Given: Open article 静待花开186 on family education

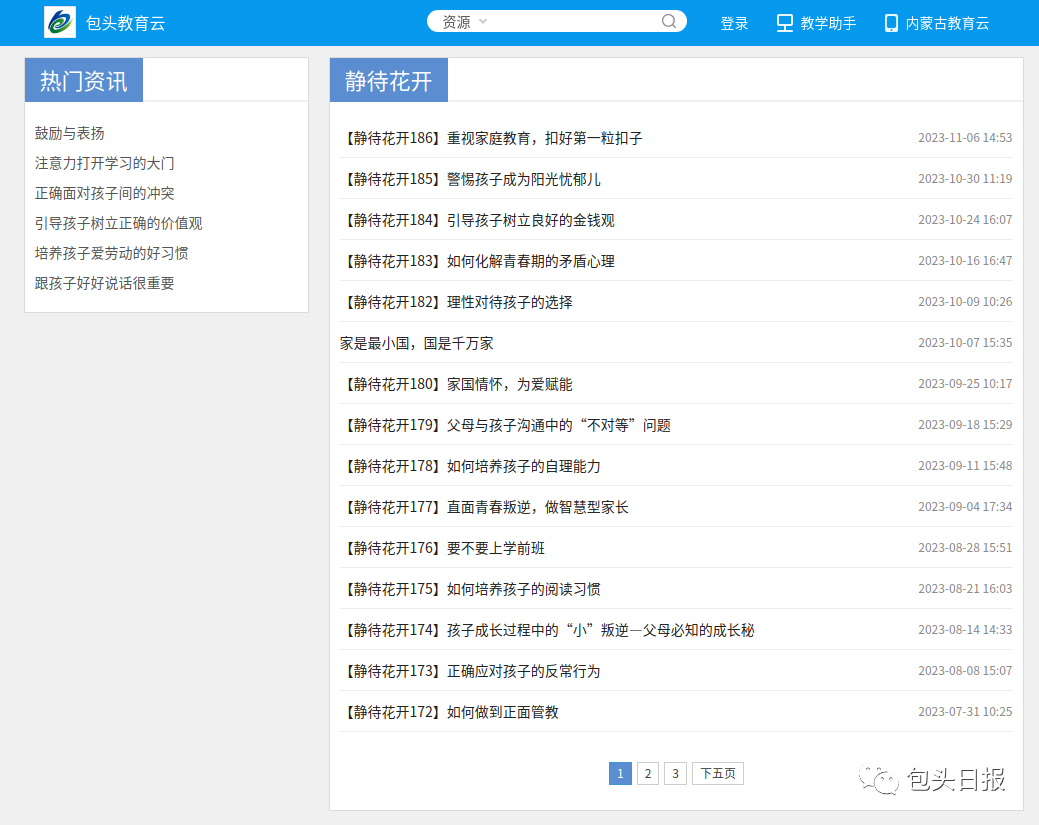Looking at the screenshot, I should point(491,138).
